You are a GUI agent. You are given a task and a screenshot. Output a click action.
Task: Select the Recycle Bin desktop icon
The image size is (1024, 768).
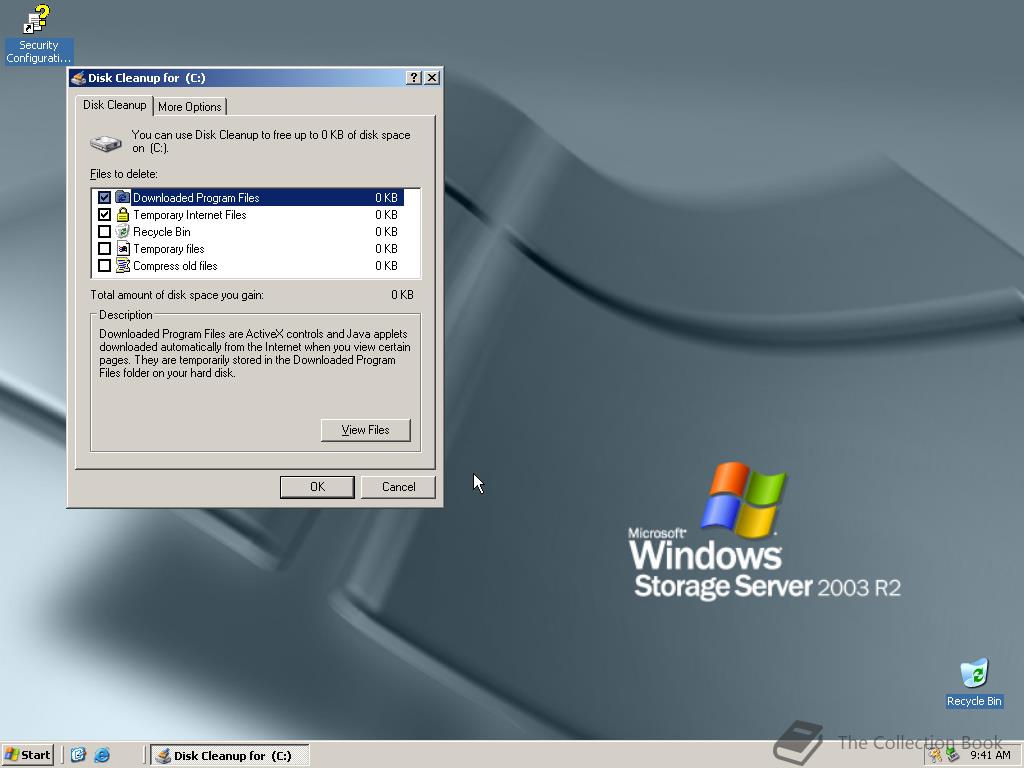point(974,683)
